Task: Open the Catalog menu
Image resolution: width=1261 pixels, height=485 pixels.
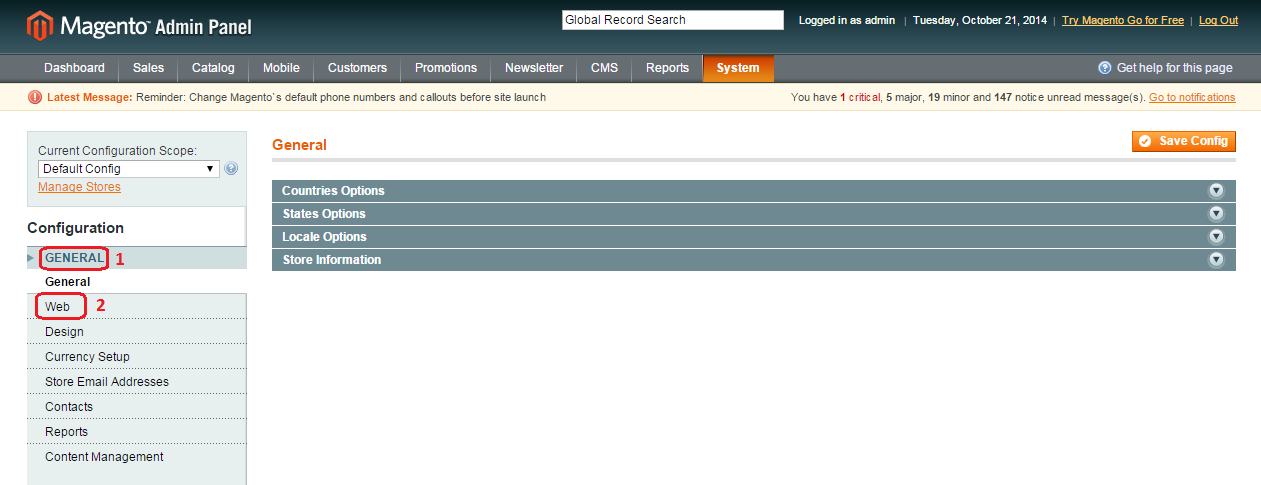Action: 213,68
